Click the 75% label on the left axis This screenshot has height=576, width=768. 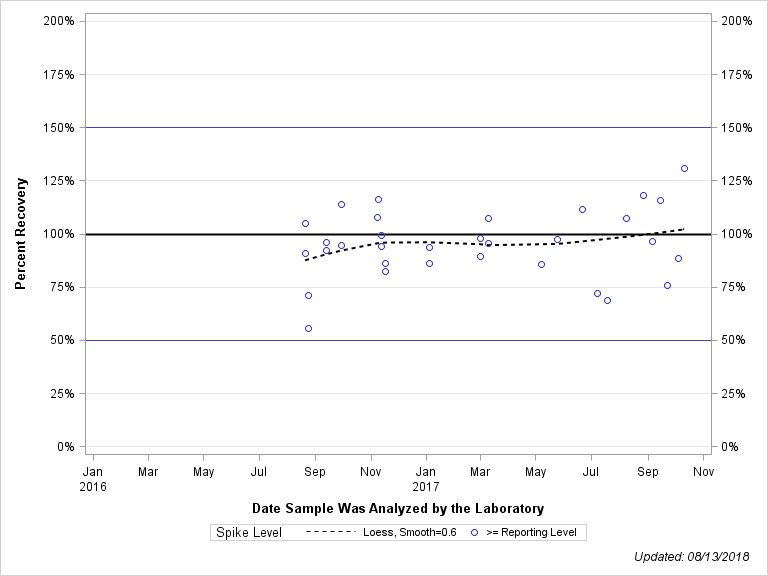[x=62, y=287]
